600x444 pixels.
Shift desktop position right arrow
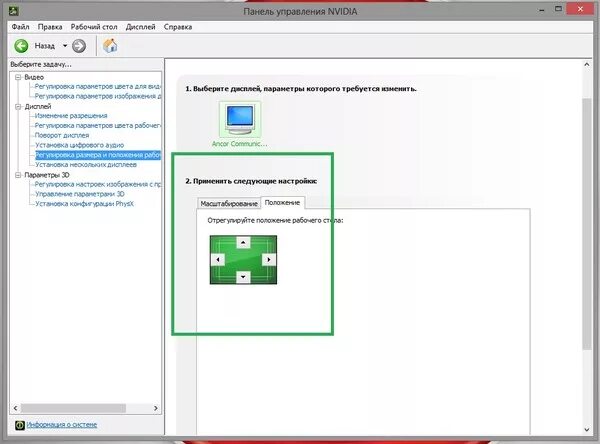pyautogui.click(x=269, y=260)
